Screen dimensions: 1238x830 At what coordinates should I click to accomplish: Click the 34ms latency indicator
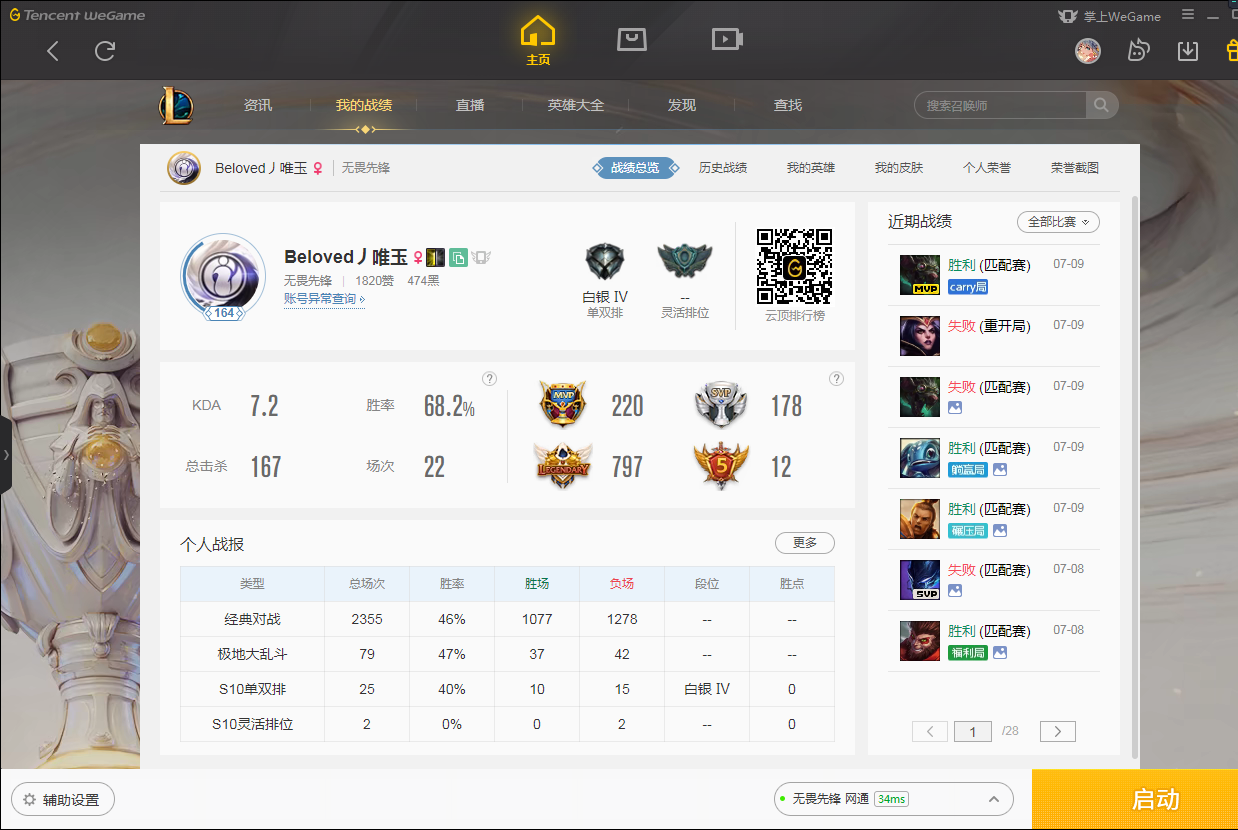coord(891,799)
